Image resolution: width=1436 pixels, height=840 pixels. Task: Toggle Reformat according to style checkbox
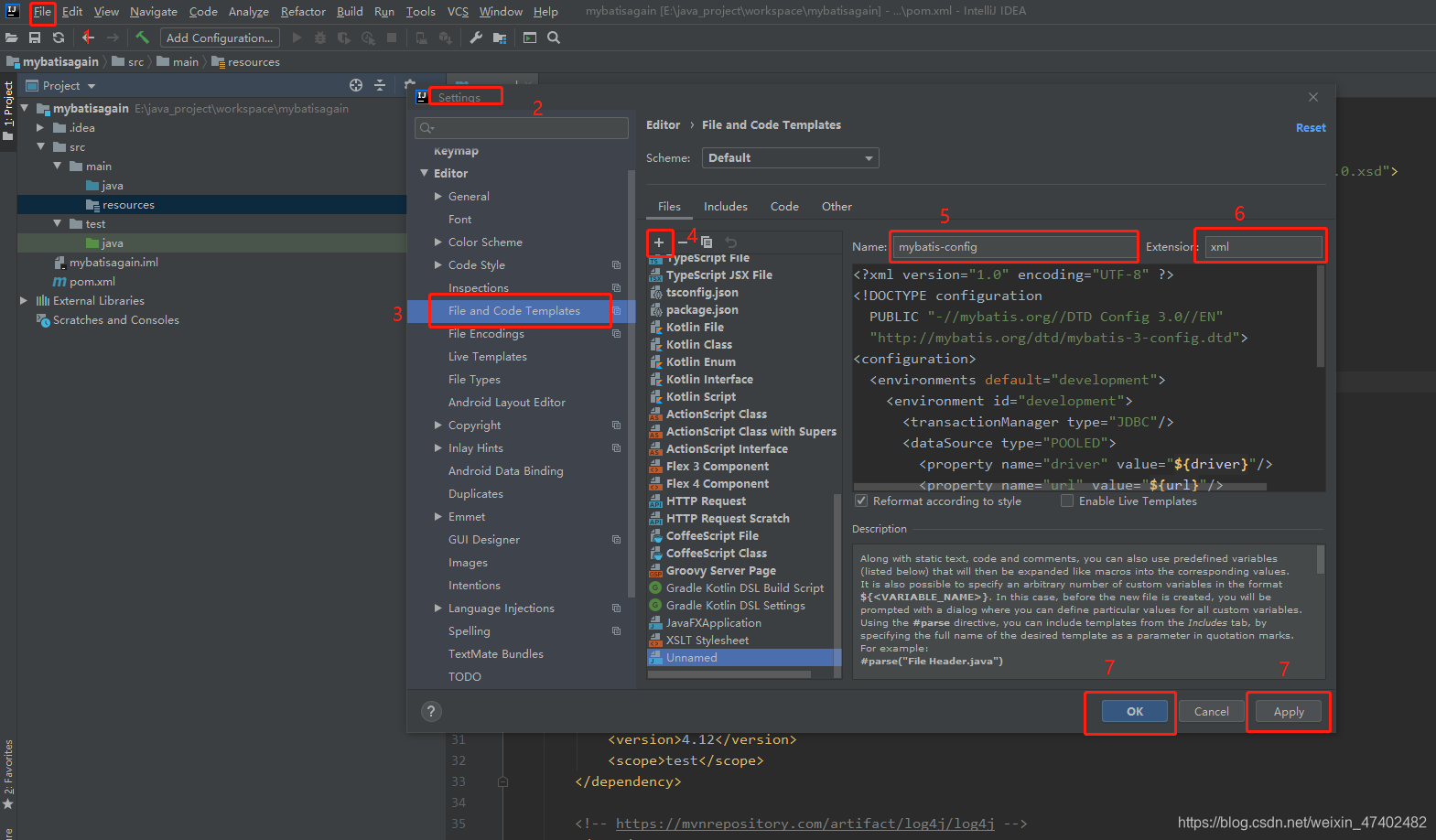pos(861,501)
